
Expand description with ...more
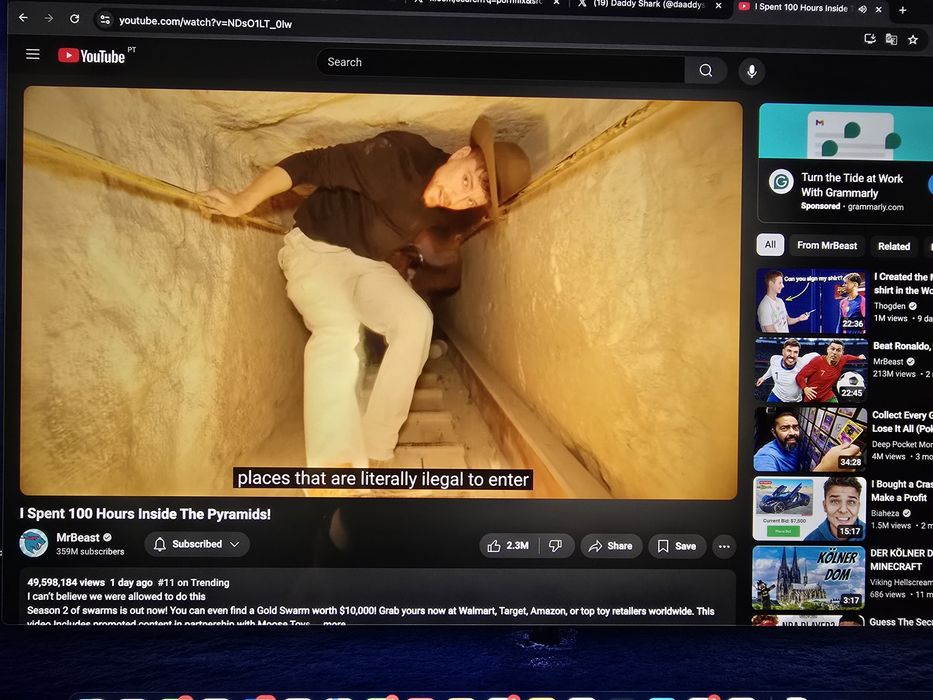click(334, 623)
